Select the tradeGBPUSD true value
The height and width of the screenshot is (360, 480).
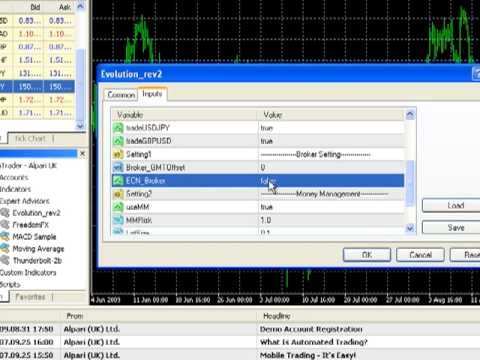point(331,141)
